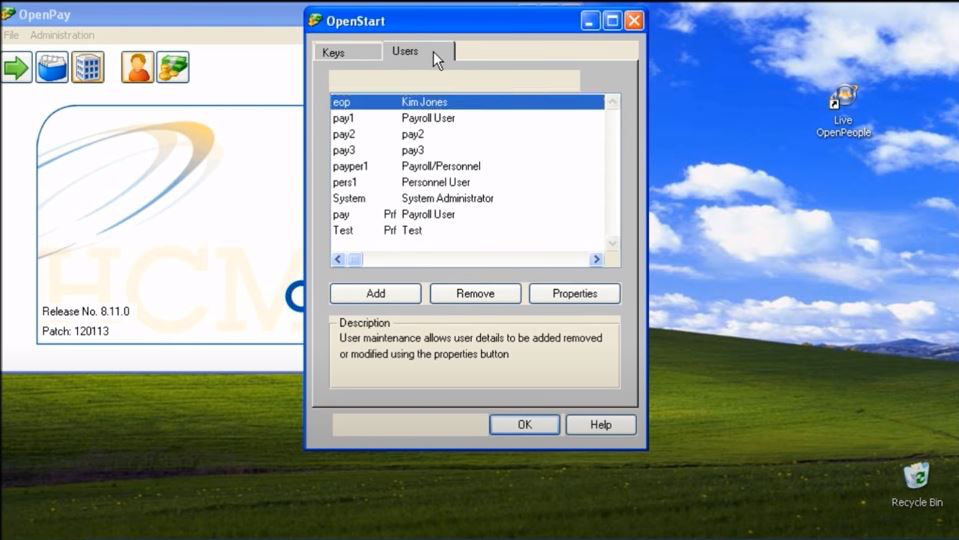Open Live OpenPeople desktop shortcut
Viewport: 959px width, 540px height.
843,111
